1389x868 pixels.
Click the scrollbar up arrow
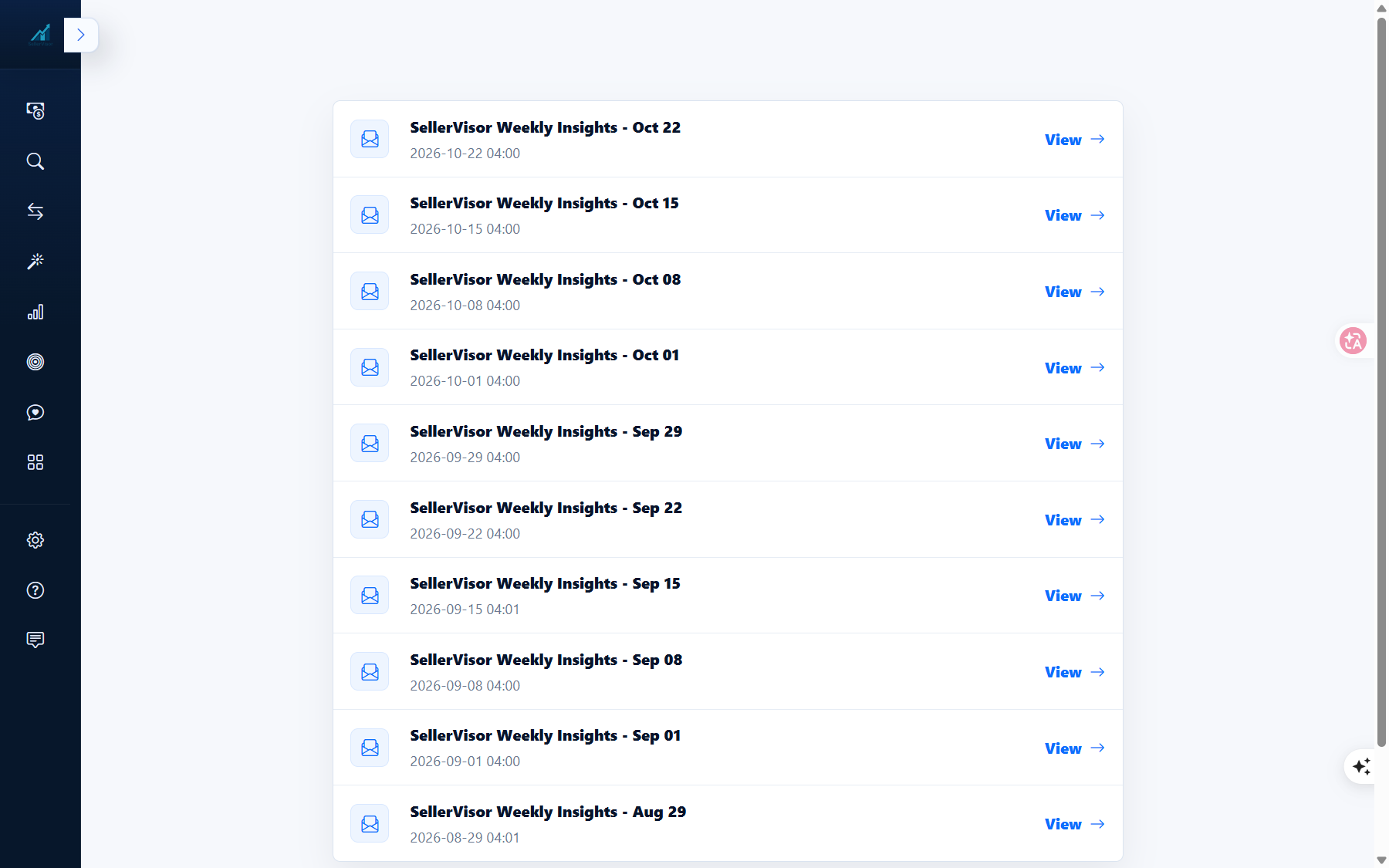[x=1381, y=8]
